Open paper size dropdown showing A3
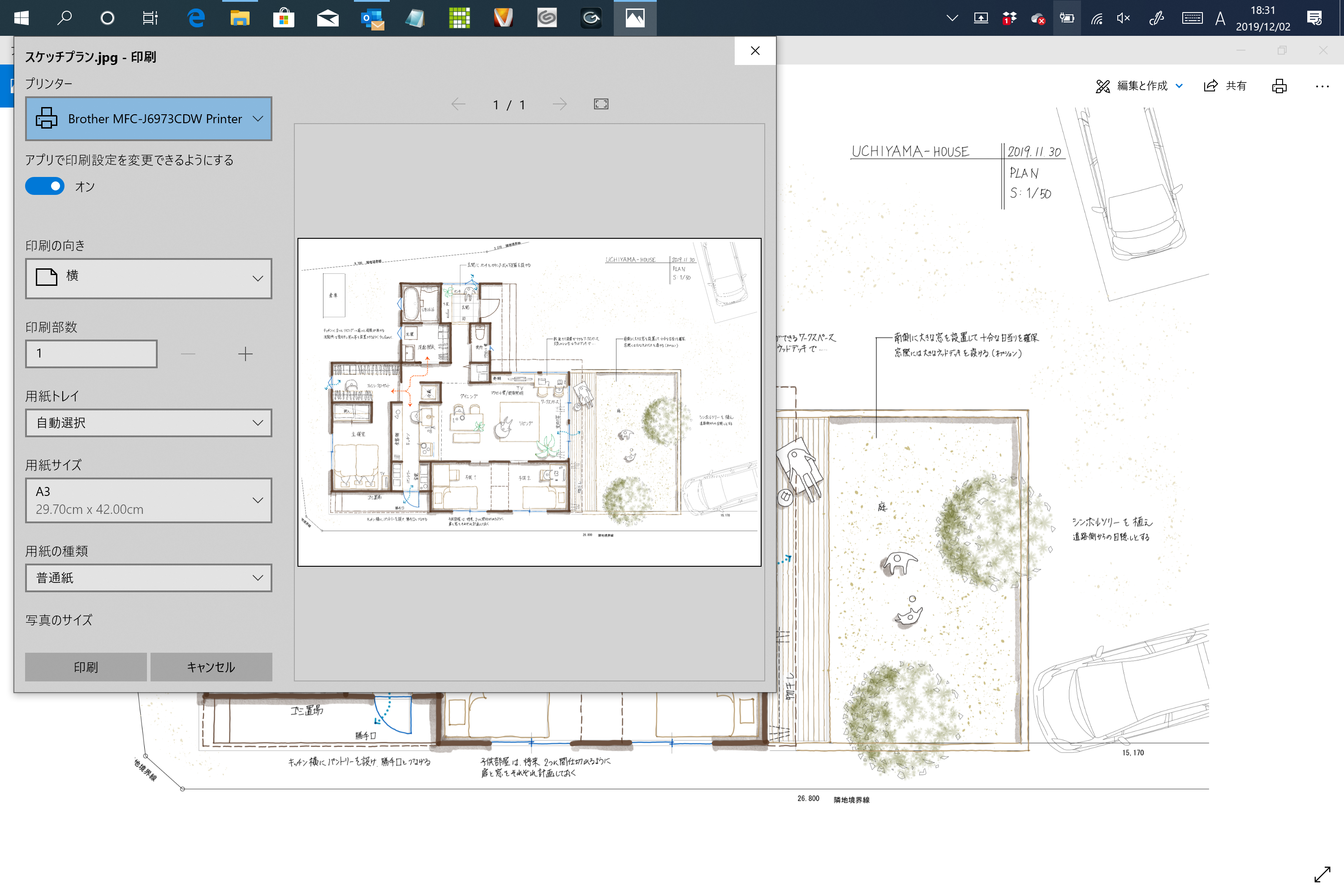Viewport: 1344px width, 896px height. click(149, 500)
